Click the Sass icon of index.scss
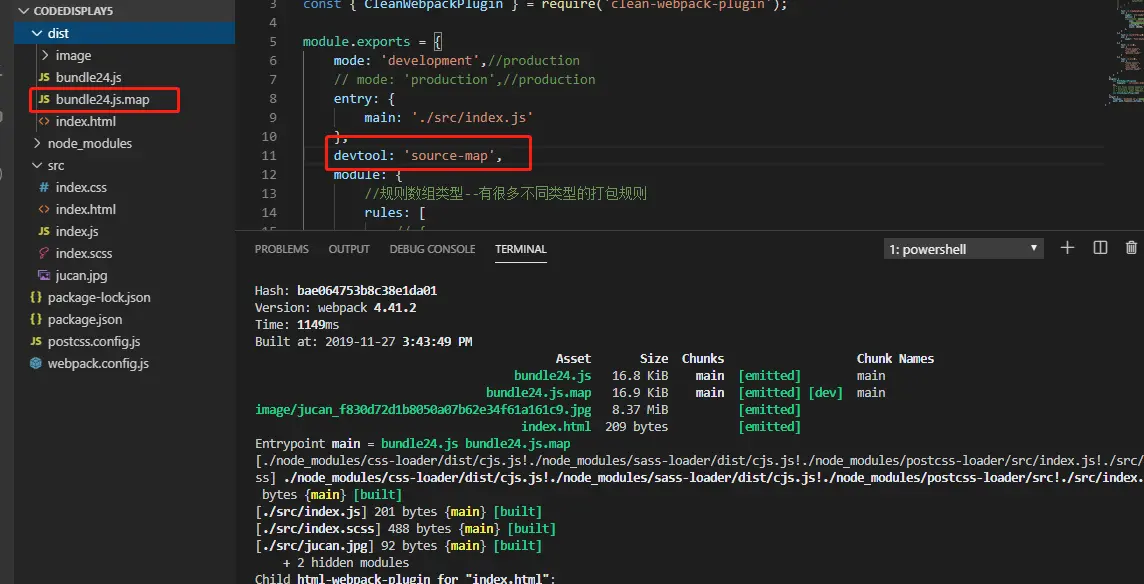This screenshot has width=1144, height=584. (x=44, y=253)
